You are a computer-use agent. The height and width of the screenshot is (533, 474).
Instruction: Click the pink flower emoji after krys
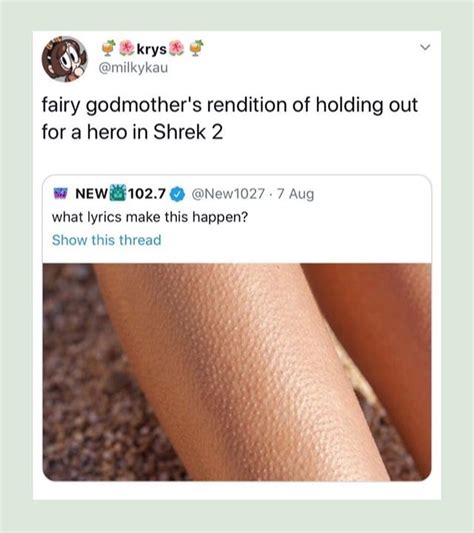point(176,48)
